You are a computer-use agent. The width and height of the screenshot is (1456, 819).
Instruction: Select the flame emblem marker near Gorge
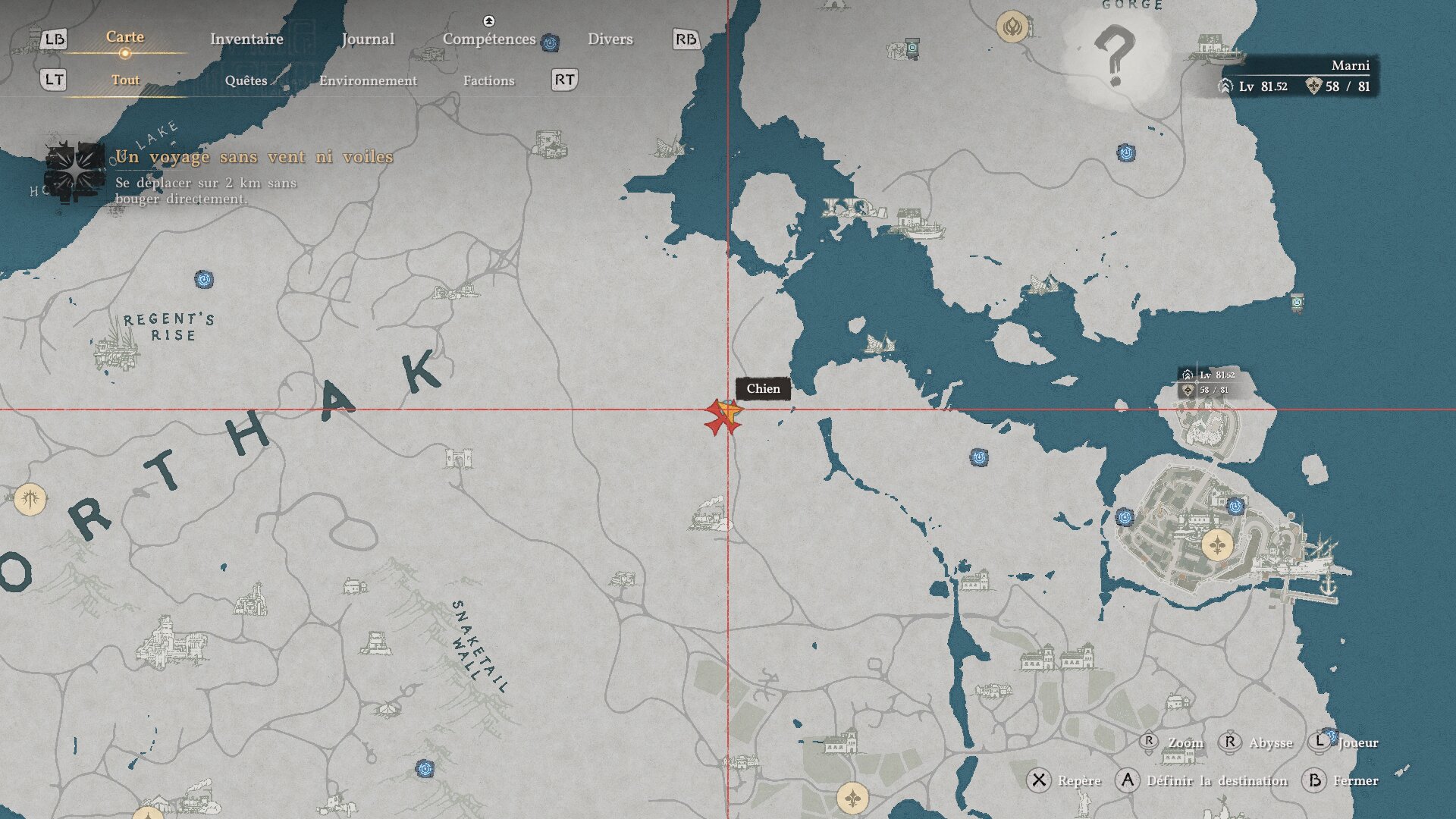coord(1012,28)
